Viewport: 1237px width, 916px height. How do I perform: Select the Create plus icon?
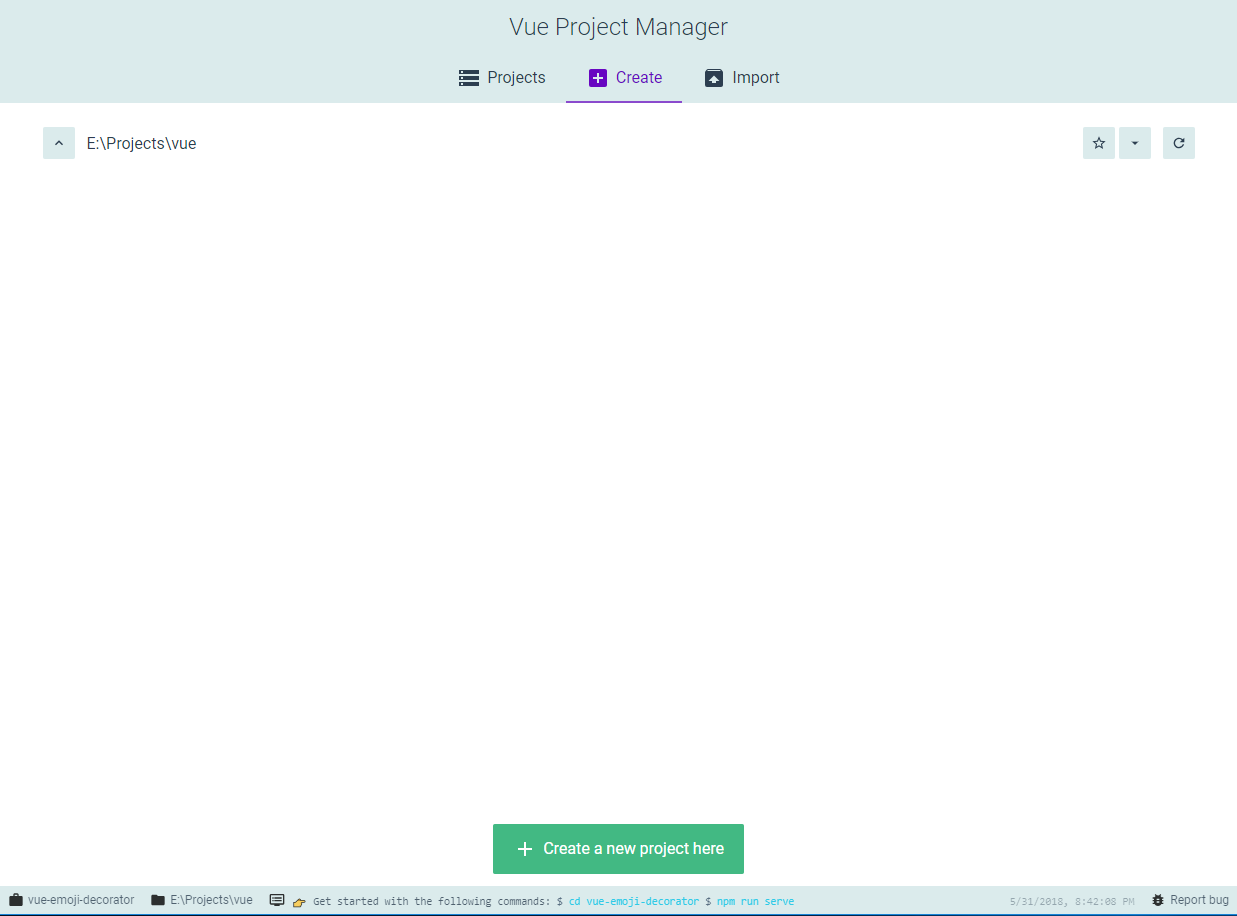pyautogui.click(x=597, y=77)
